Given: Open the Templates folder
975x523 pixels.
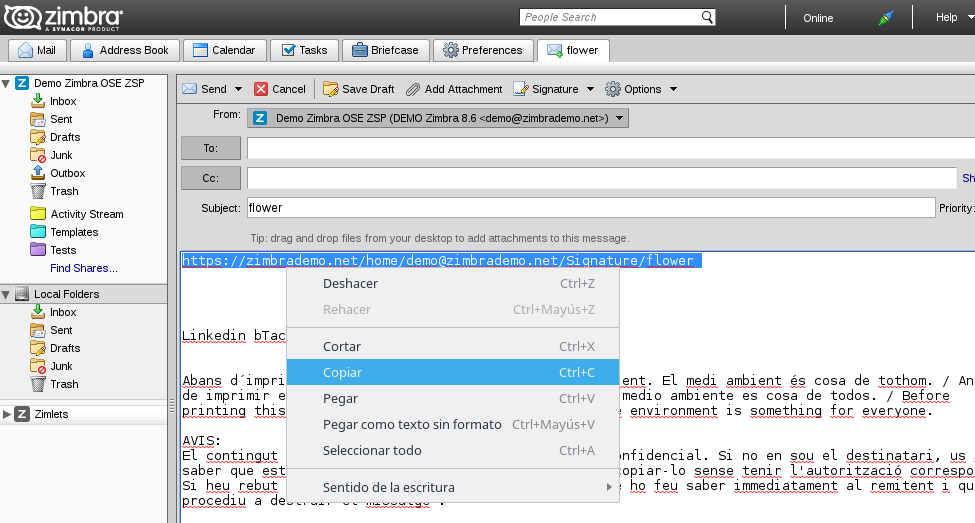Looking at the screenshot, I should point(64,232).
